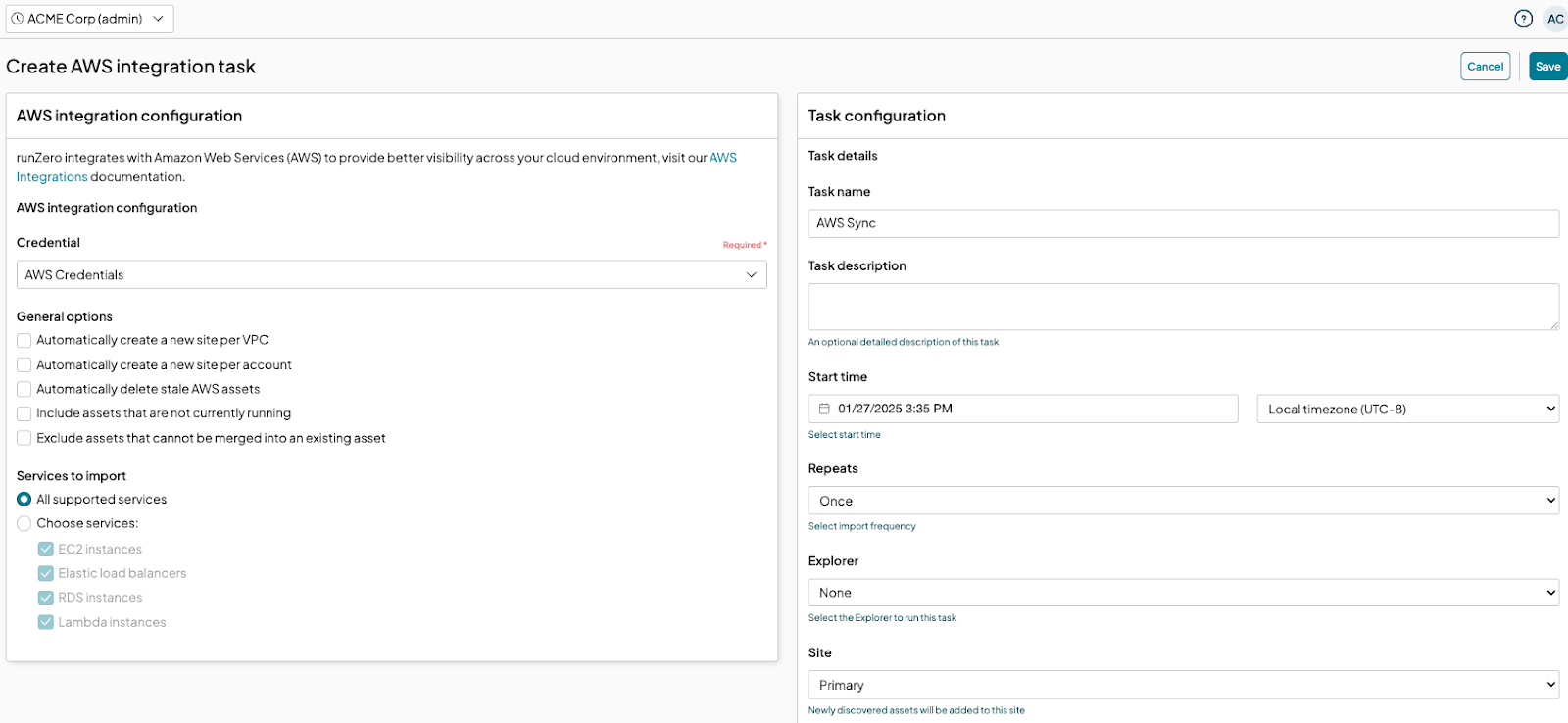Toggle the RDS instances checkbox
Screen dimensions: 1568x723
point(46,598)
